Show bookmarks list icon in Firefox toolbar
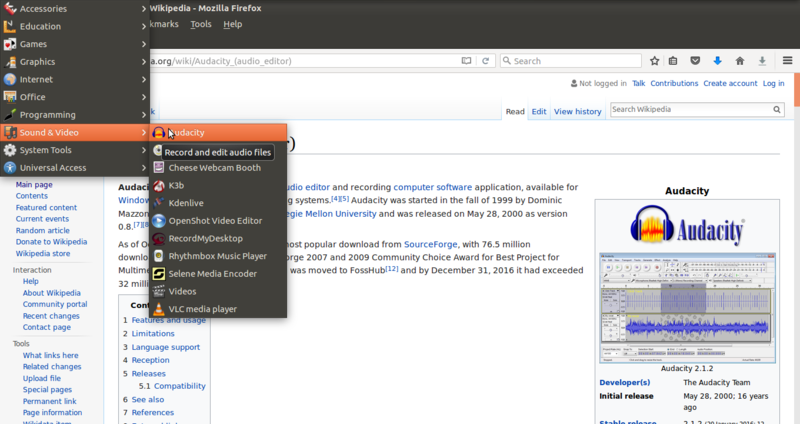Viewport: 800px width, 424px height. point(673,61)
